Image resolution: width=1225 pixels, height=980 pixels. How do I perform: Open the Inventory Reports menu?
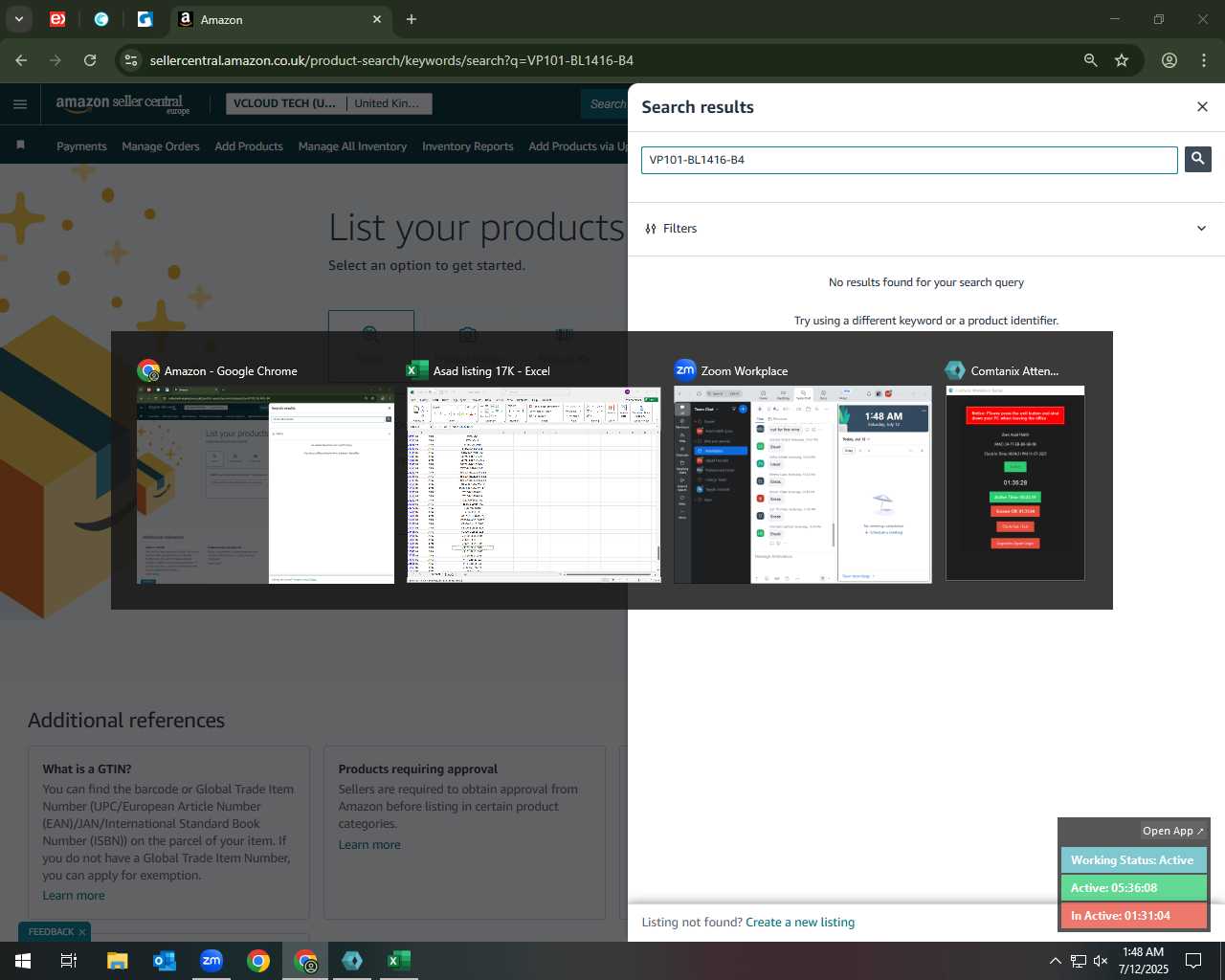tap(468, 146)
